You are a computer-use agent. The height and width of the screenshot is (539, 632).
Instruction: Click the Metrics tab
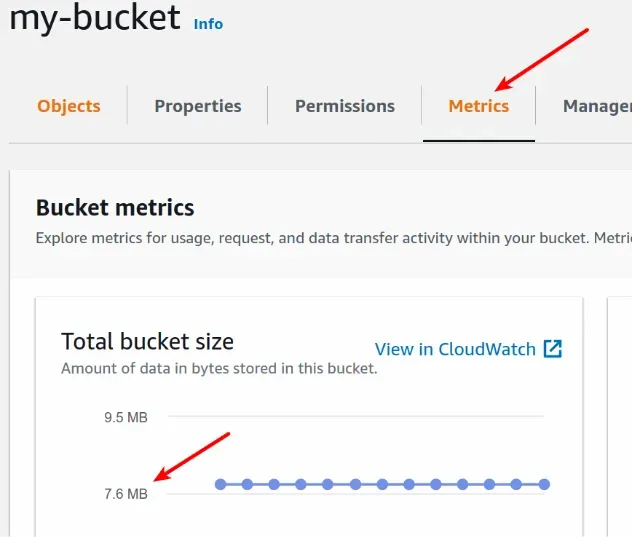tap(479, 106)
